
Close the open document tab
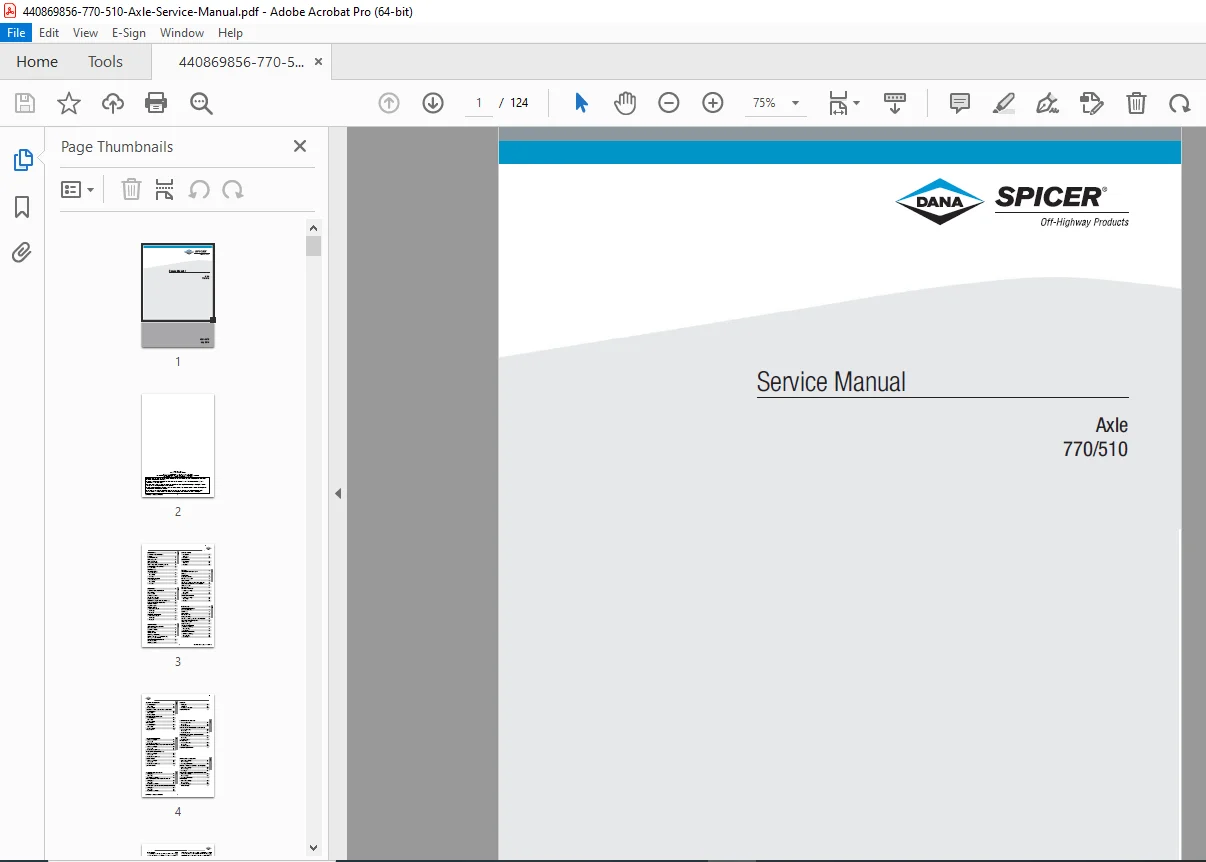[x=318, y=62]
